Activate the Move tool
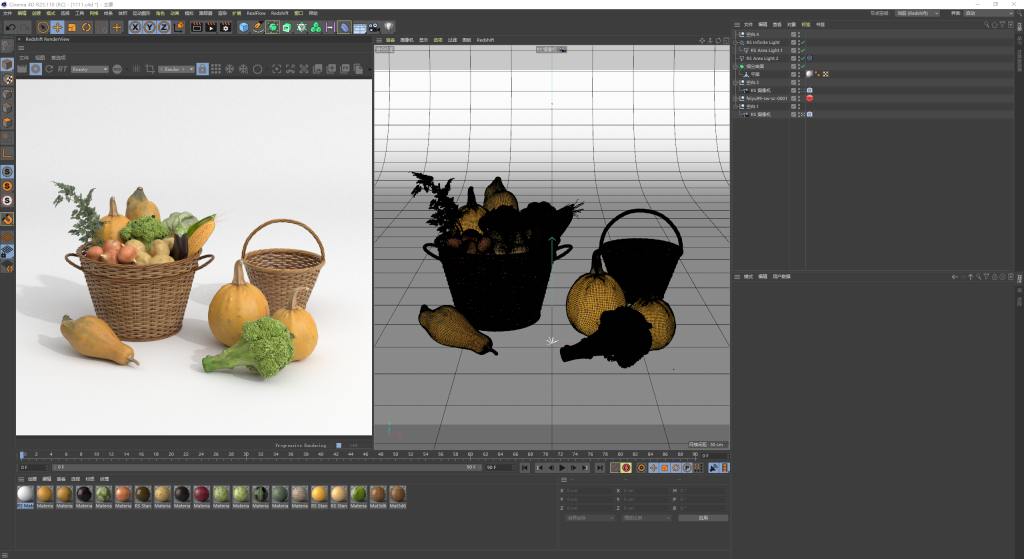The image size is (1024, 559). tap(57, 27)
